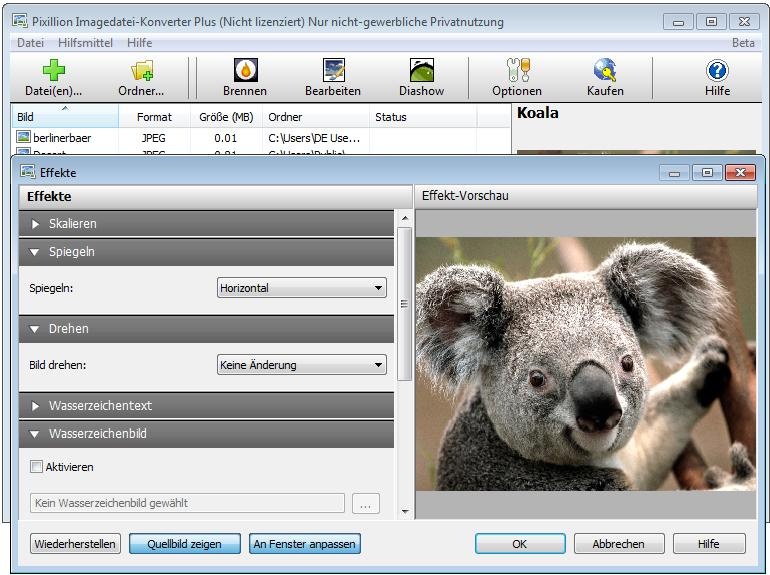Click the Kaufen purchase icon
This screenshot has height=575, width=770.
coord(605,71)
